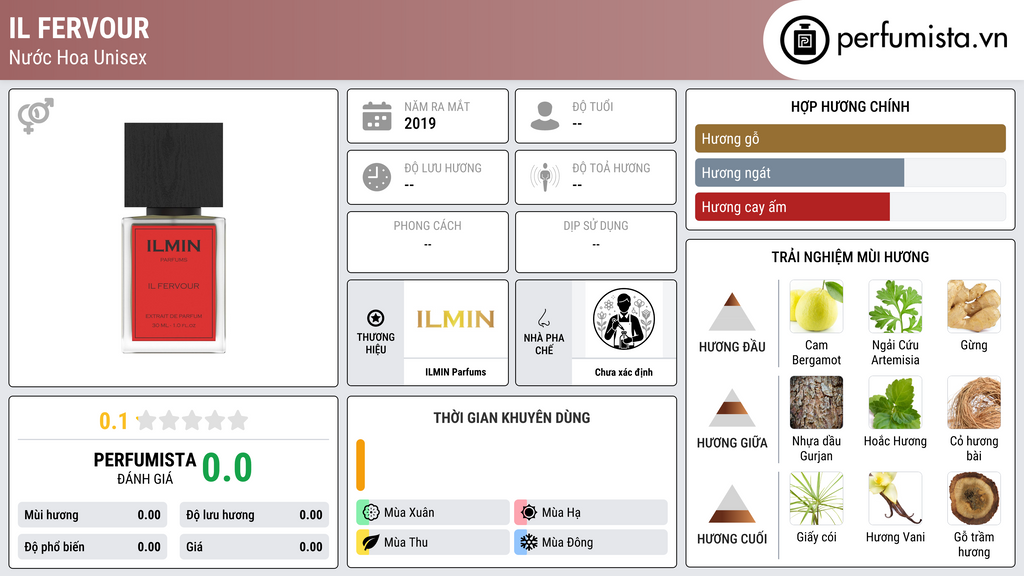
Task: Open the Cam Bergamot note image
Action: (816, 306)
